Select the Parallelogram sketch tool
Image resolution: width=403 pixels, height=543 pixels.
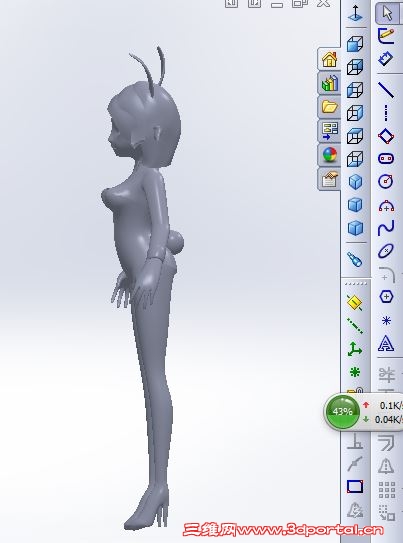(x=386, y=136)
